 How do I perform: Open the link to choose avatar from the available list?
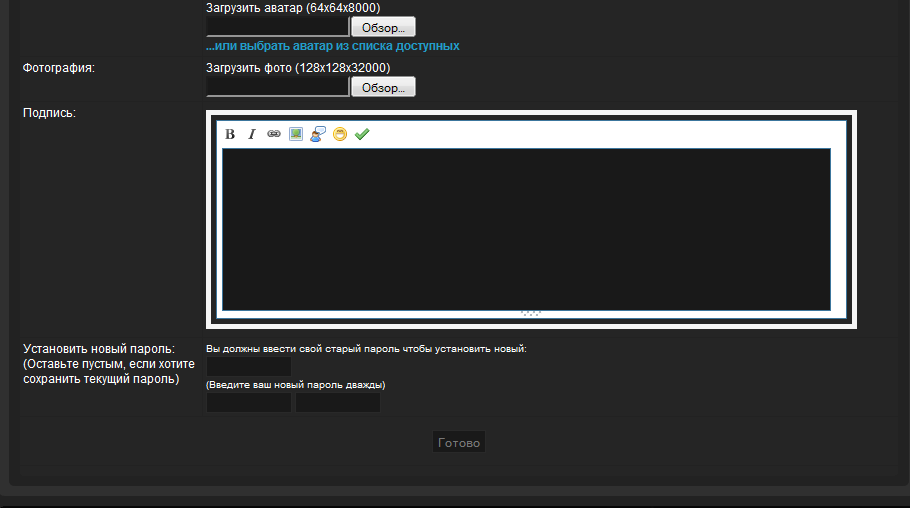coord(332,46)
